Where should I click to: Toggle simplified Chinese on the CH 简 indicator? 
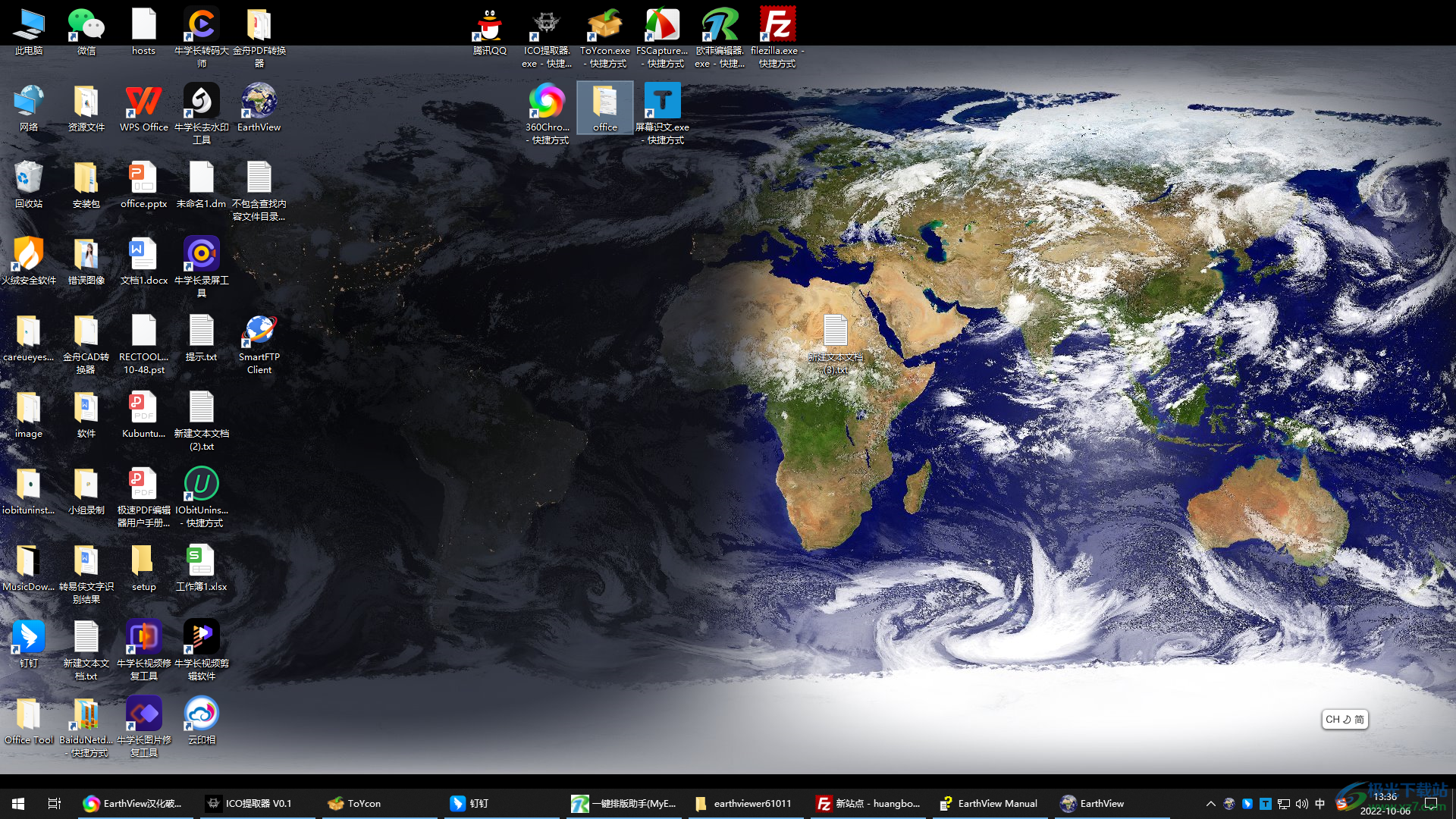tap(1345, 720)
